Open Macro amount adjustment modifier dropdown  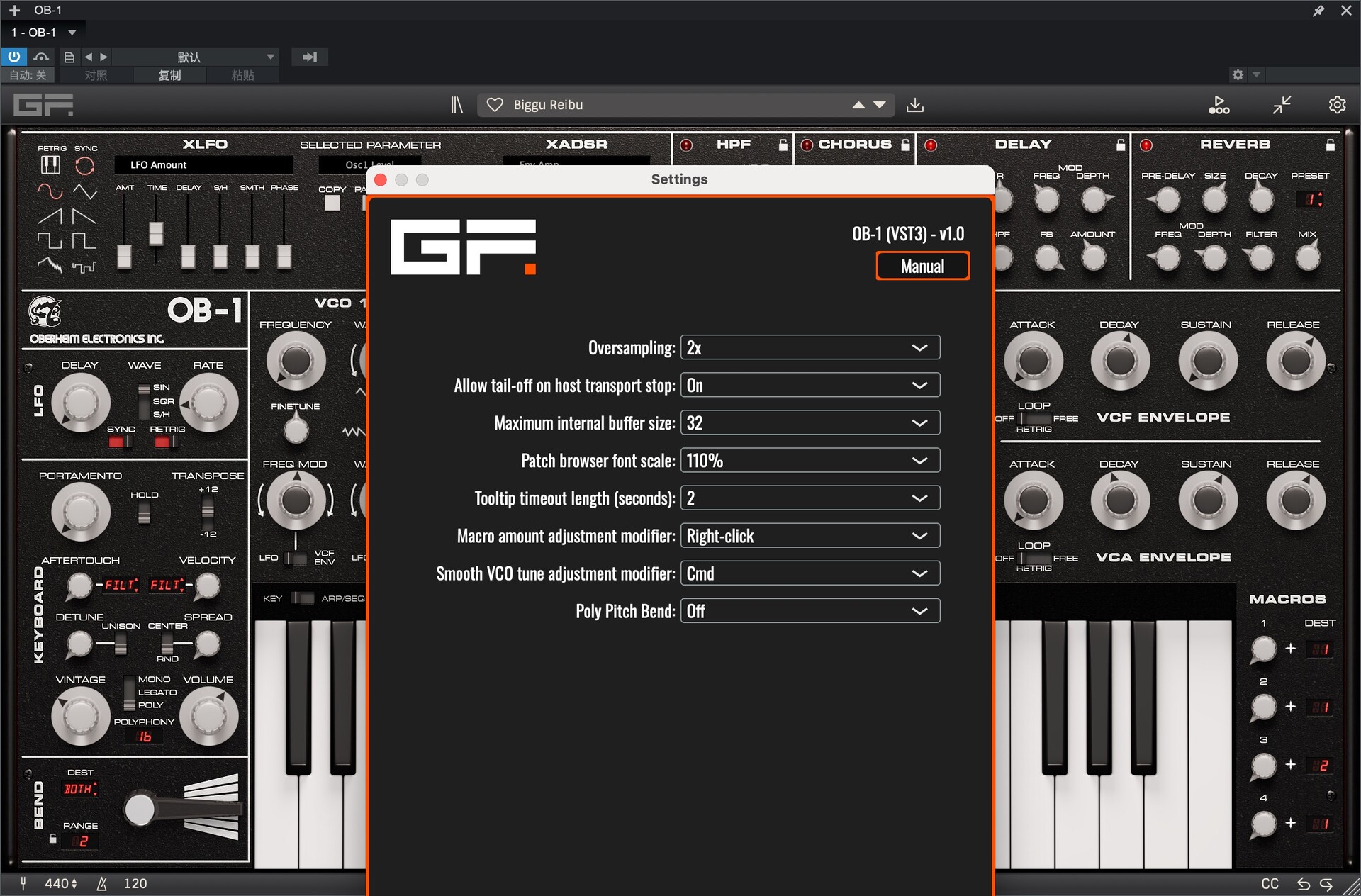[810, 535]
